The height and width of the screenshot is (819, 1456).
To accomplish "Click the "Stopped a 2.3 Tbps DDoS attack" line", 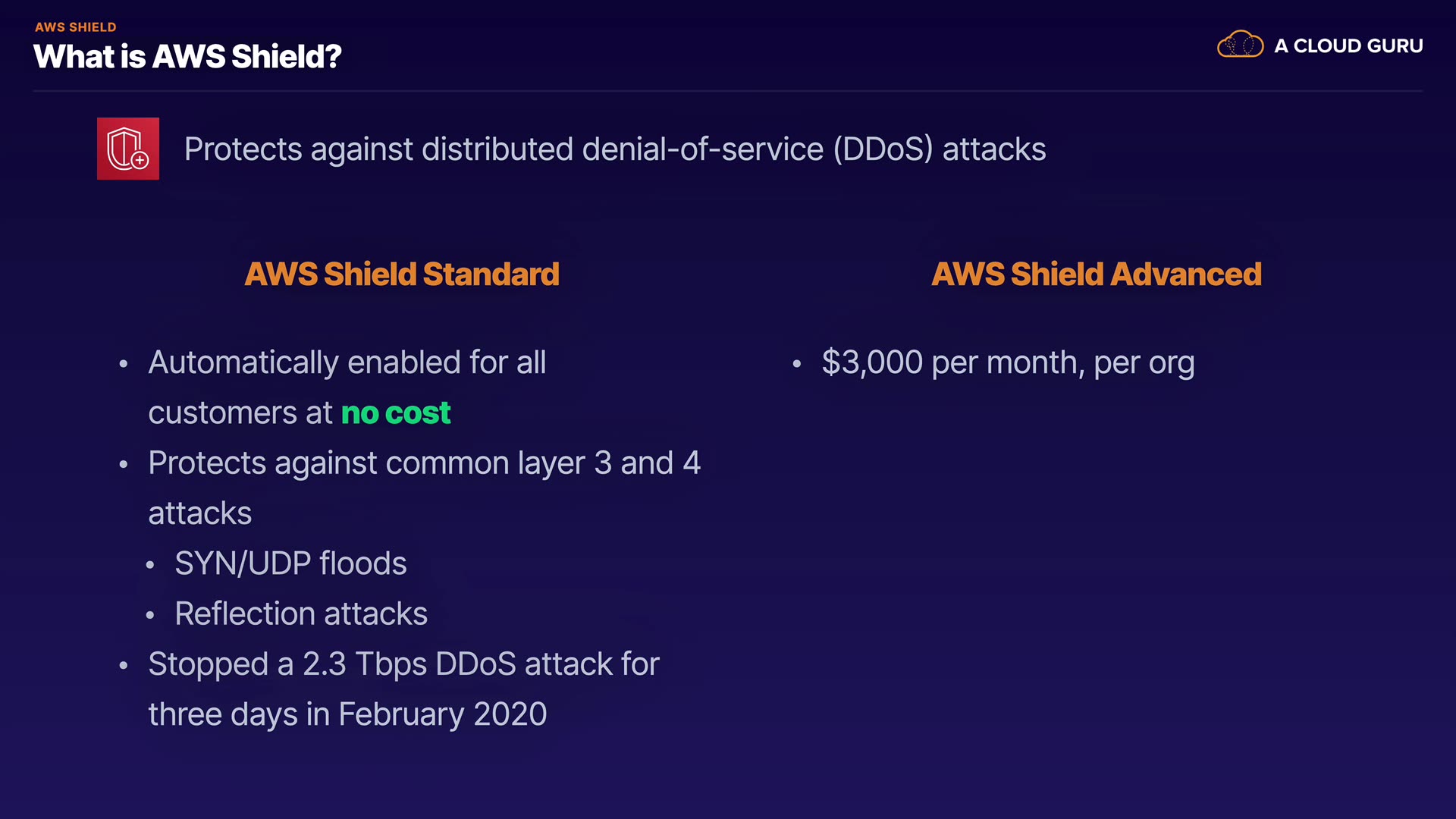I will [403, 664].
